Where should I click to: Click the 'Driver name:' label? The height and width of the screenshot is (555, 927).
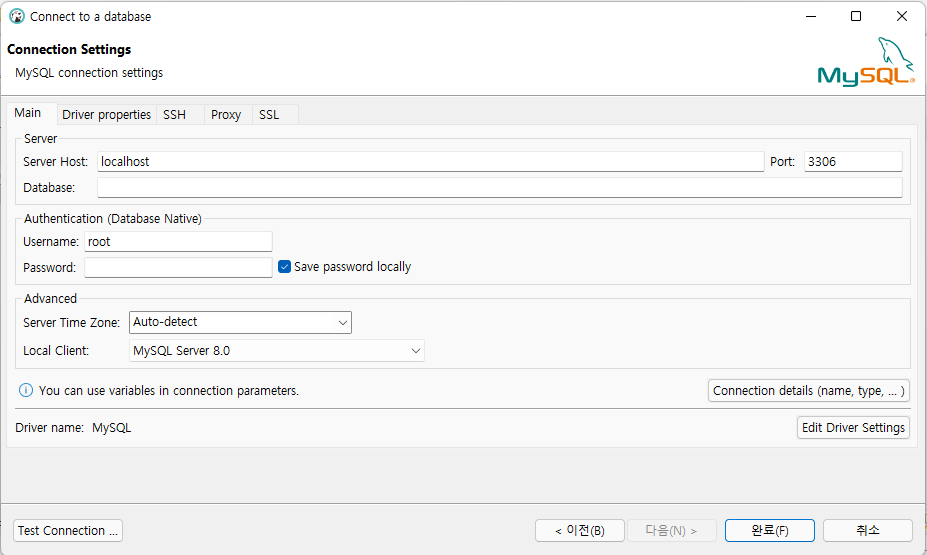tap(50, 427)
